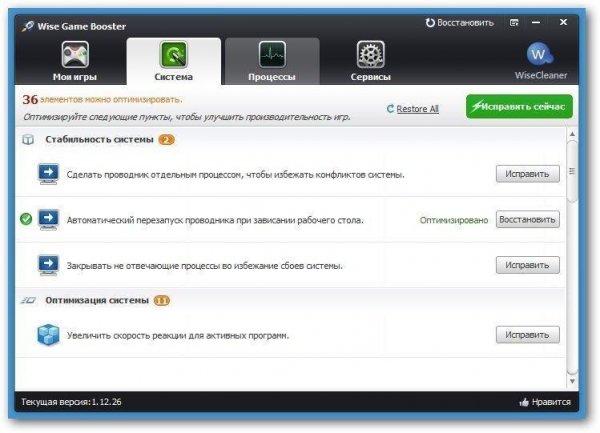Click the icon for 'Сделать проводник отдельным процессом'

49,174
